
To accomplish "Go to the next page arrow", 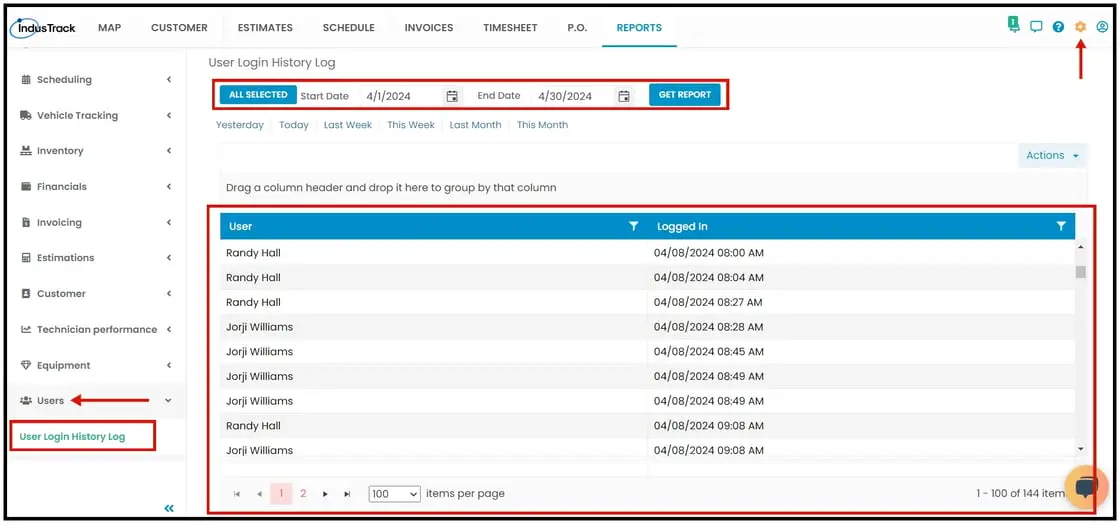I will click(x=325, y=494).
